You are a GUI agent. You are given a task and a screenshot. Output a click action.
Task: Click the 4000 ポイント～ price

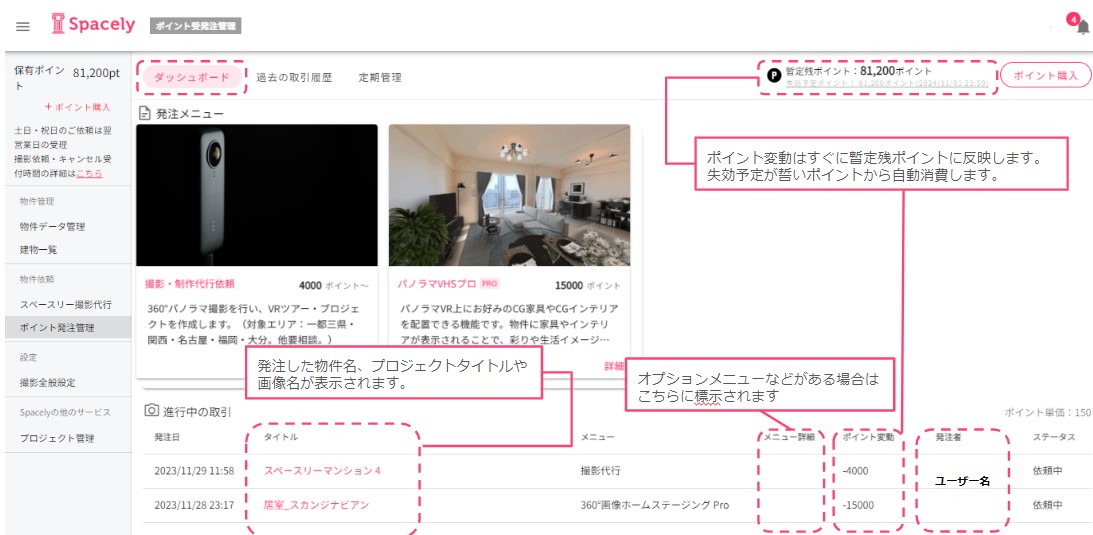click(334, 285)
